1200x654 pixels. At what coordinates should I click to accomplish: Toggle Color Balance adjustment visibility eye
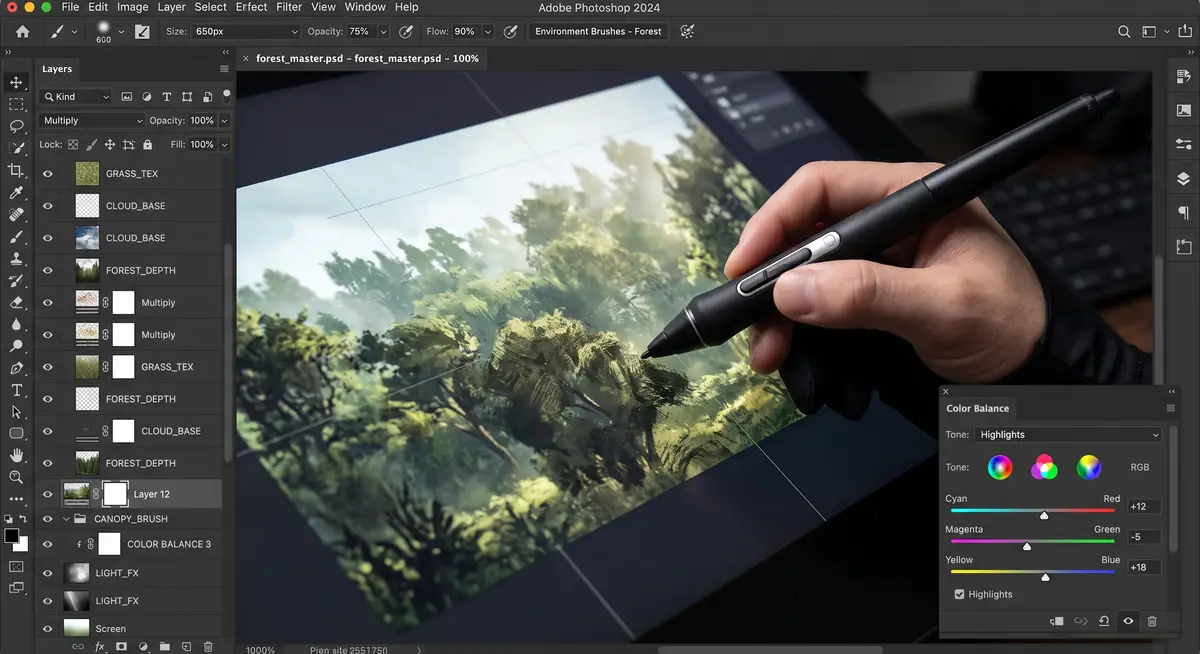1128,621
